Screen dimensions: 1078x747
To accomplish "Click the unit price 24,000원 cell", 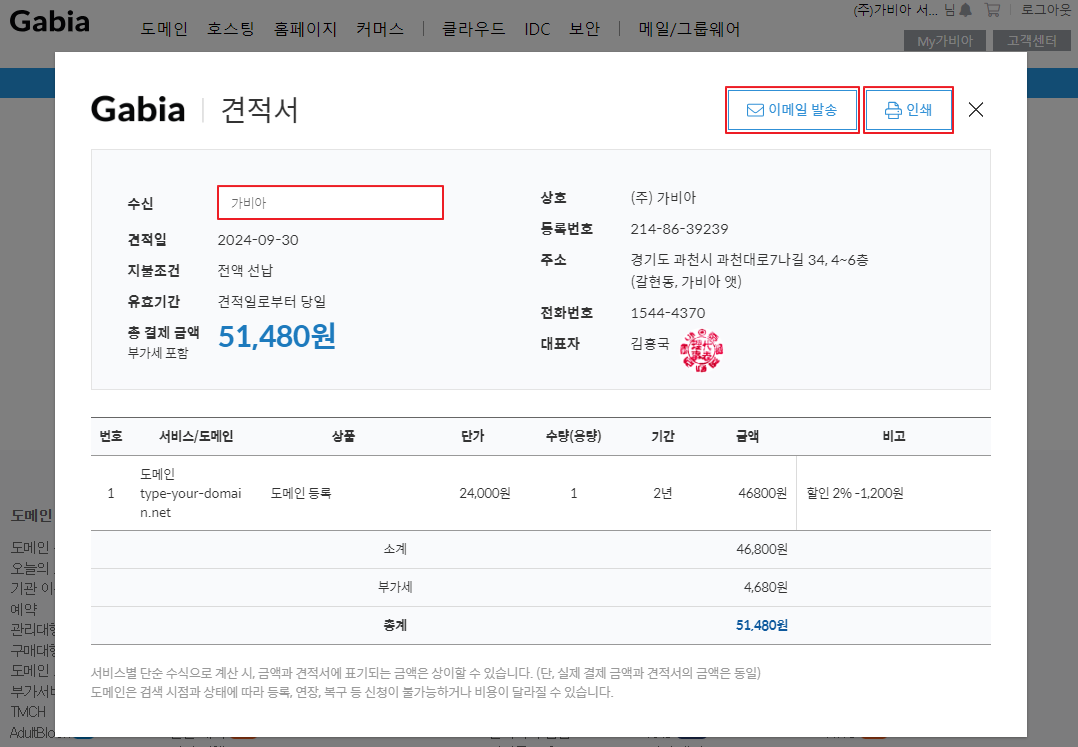I will (485, 493).
